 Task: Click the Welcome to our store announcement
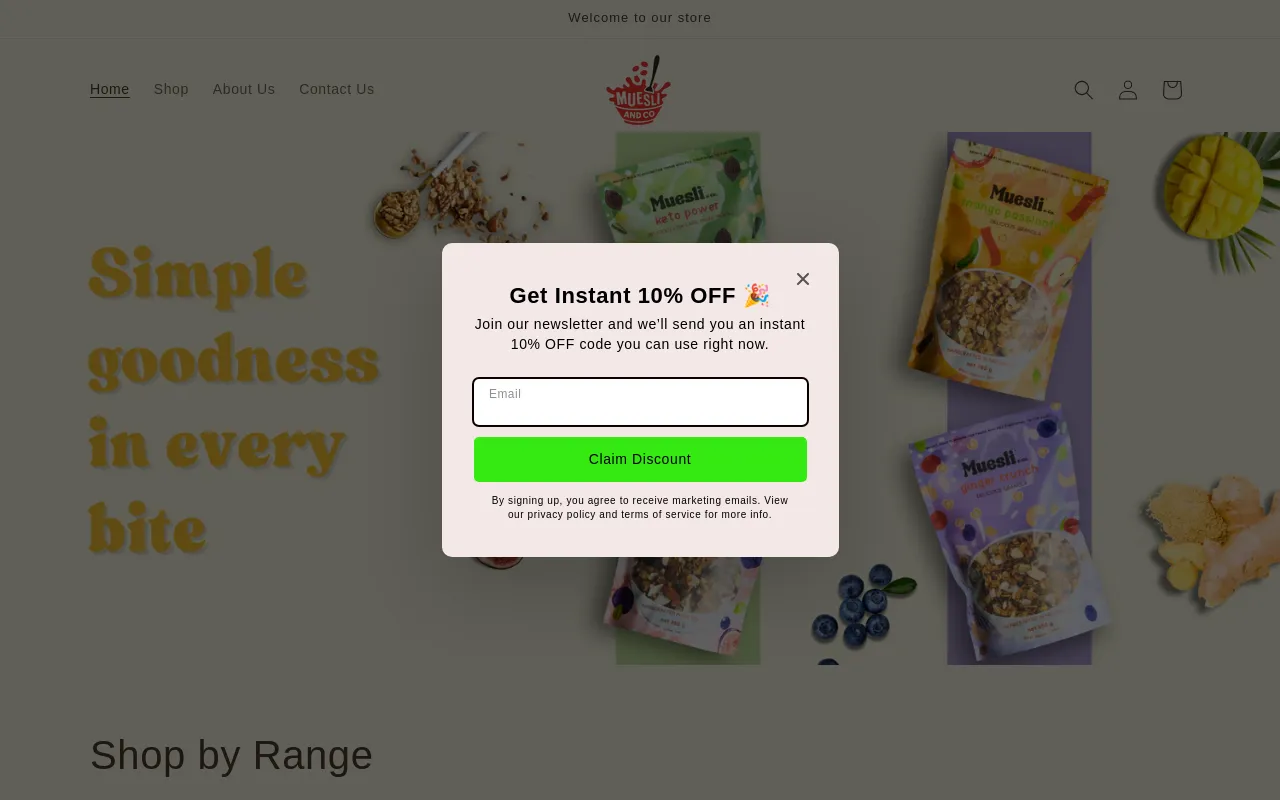click(640, 18)
